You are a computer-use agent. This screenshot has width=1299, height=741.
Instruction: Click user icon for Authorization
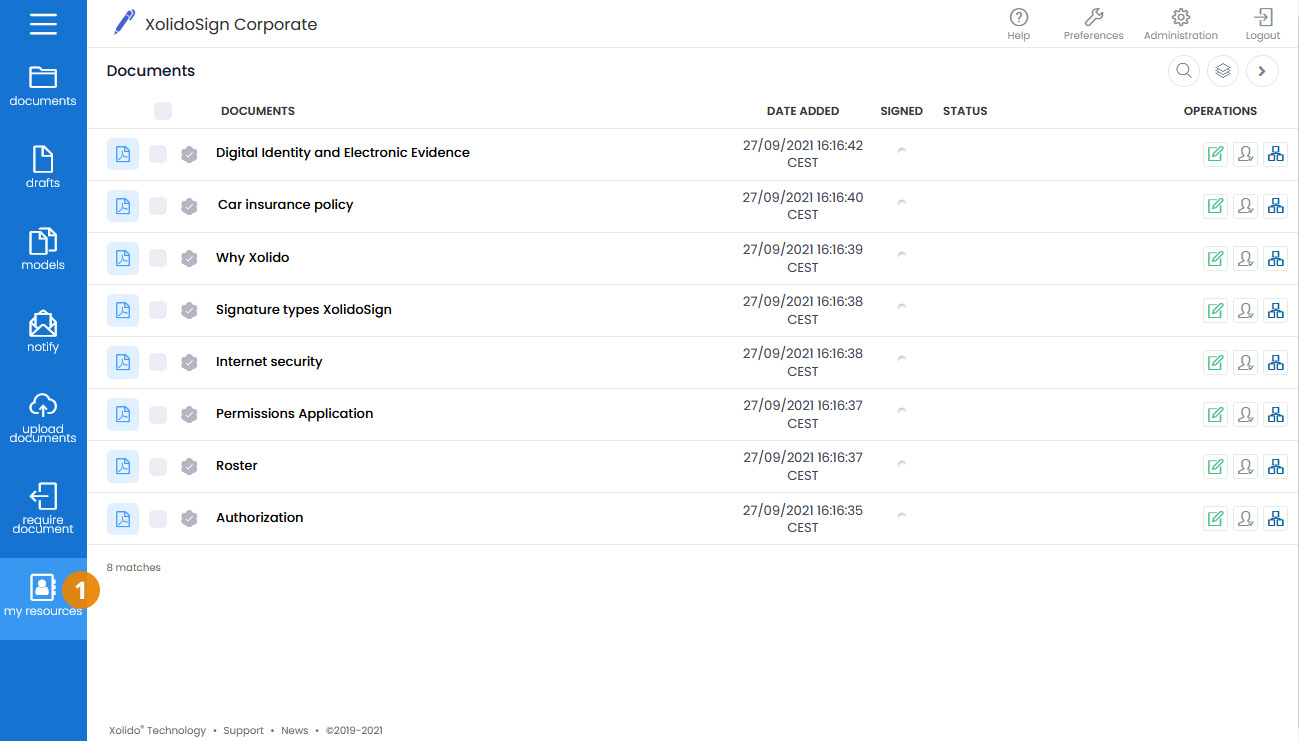(x=1245, y=518)
